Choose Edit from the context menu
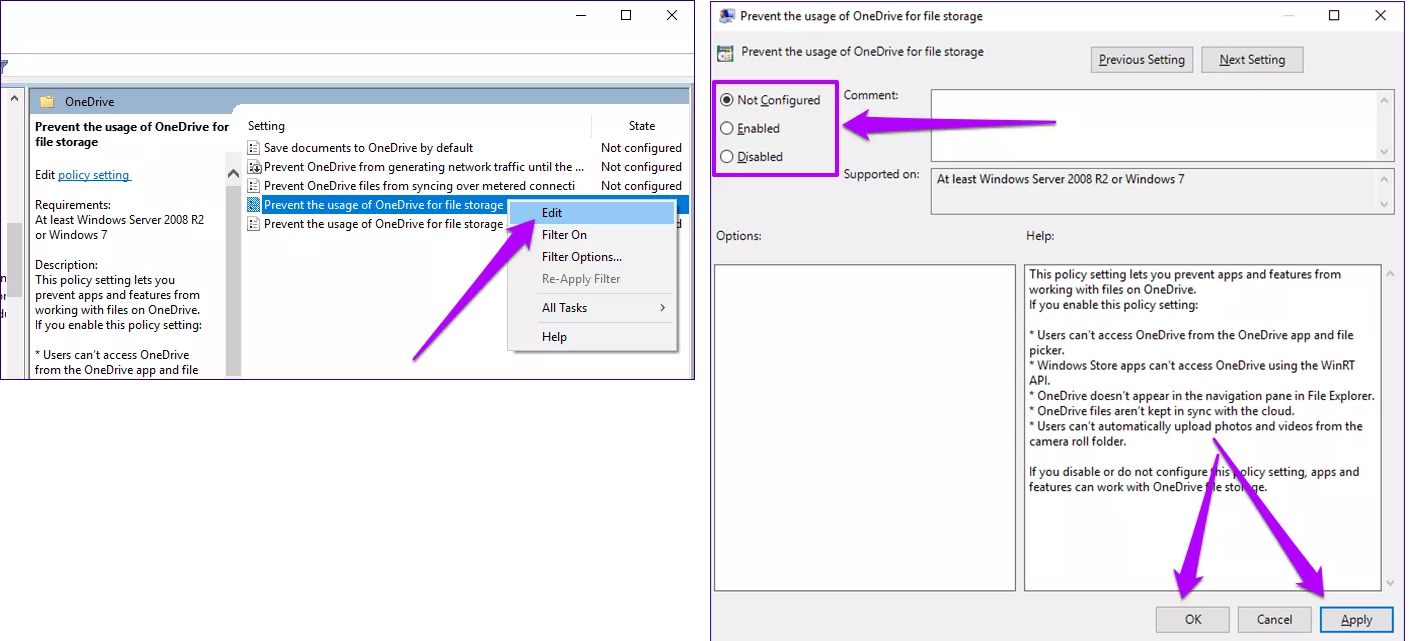 (592, 213)
